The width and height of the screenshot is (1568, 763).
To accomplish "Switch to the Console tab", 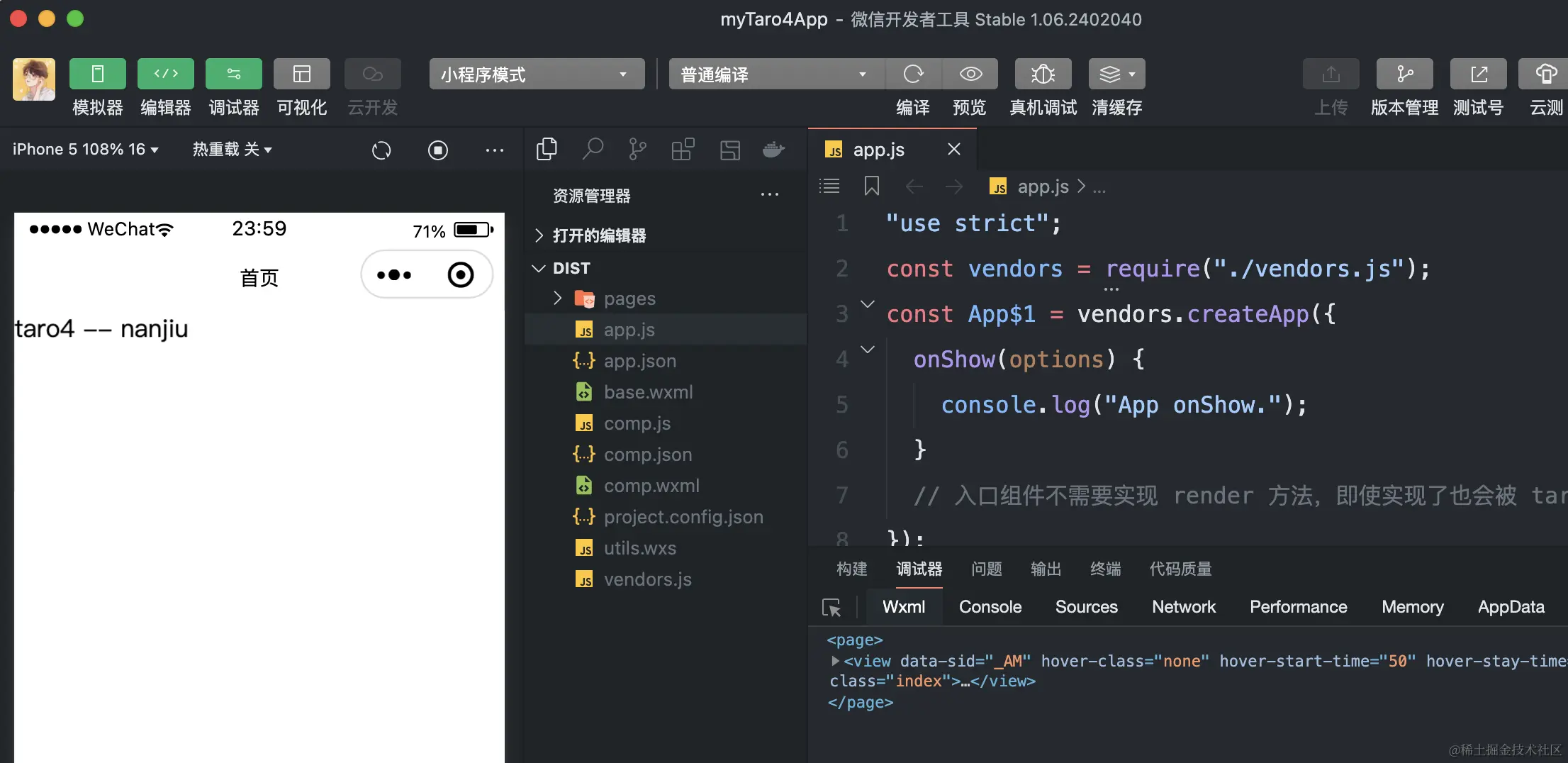I will (990, 607).
